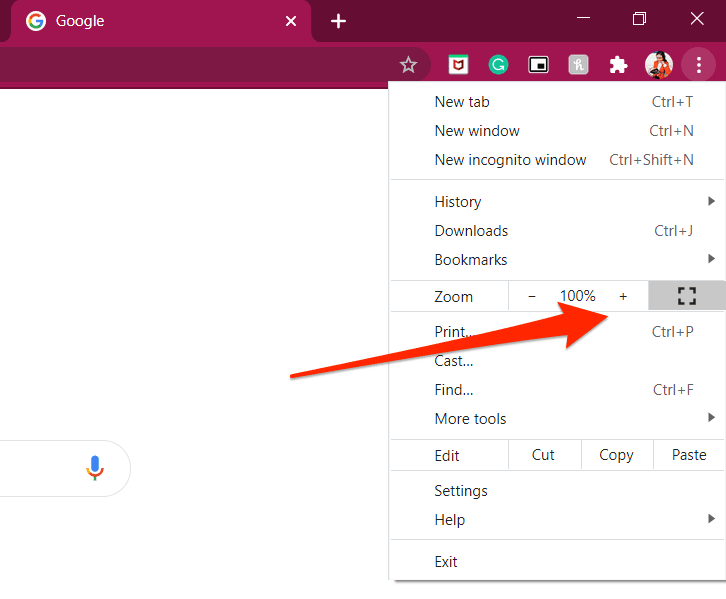Search by voice using microphone icon
This screenshot has height=599, width=726.
coord(95,468)
